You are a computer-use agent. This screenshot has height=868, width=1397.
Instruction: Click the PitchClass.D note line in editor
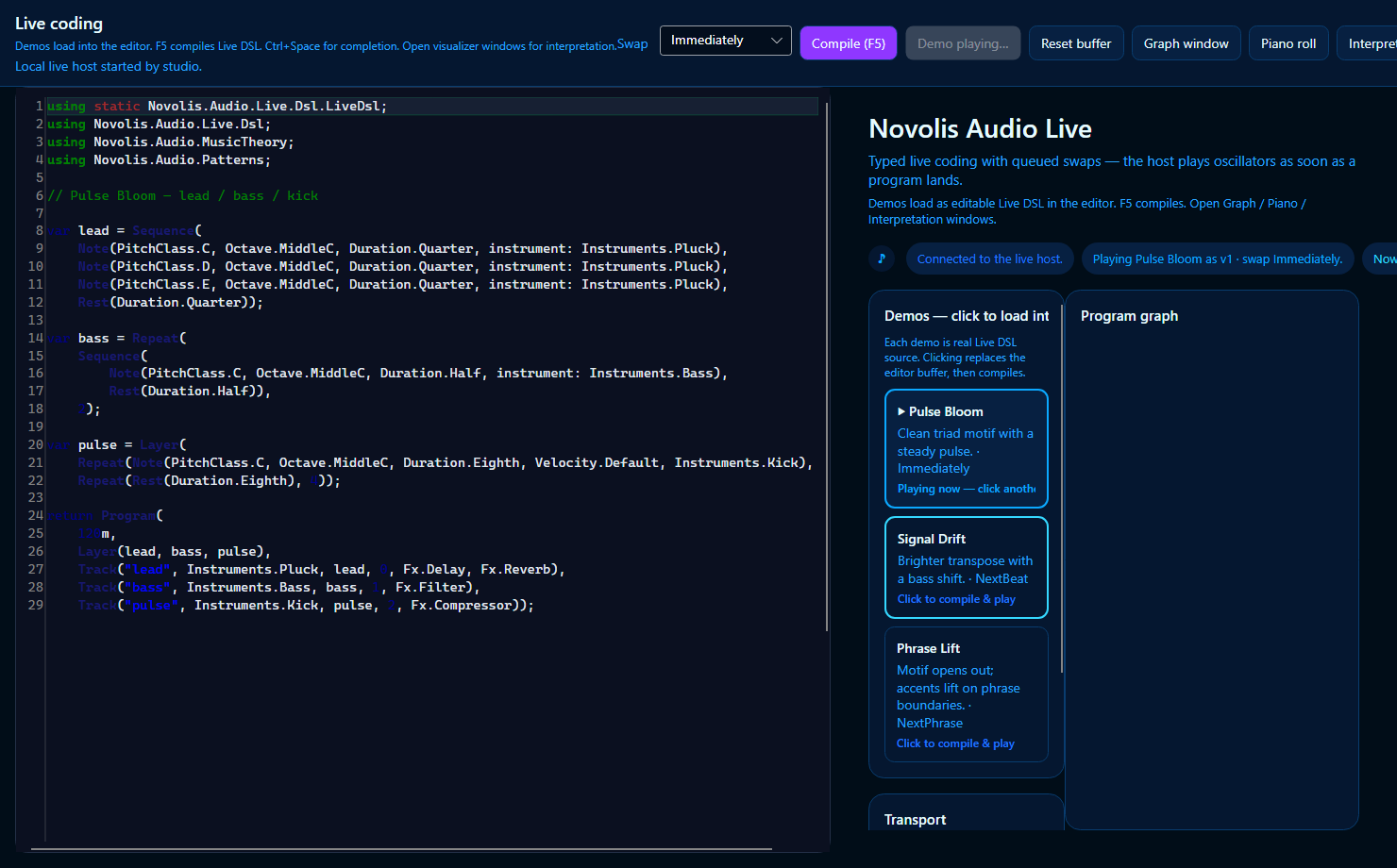[403, 267]
